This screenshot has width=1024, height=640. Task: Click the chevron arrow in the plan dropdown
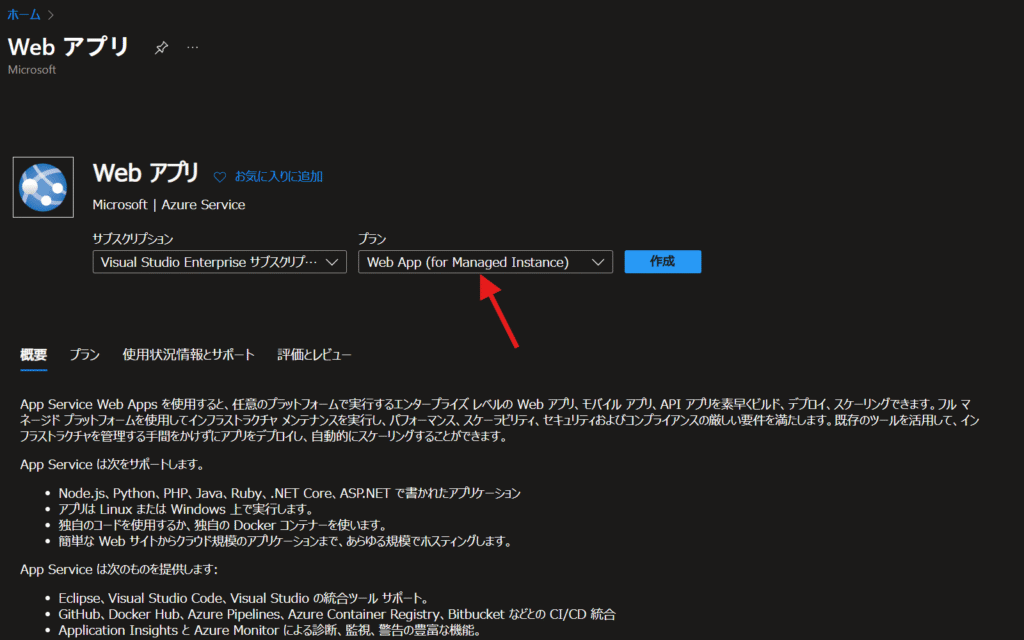click(598, 262)
